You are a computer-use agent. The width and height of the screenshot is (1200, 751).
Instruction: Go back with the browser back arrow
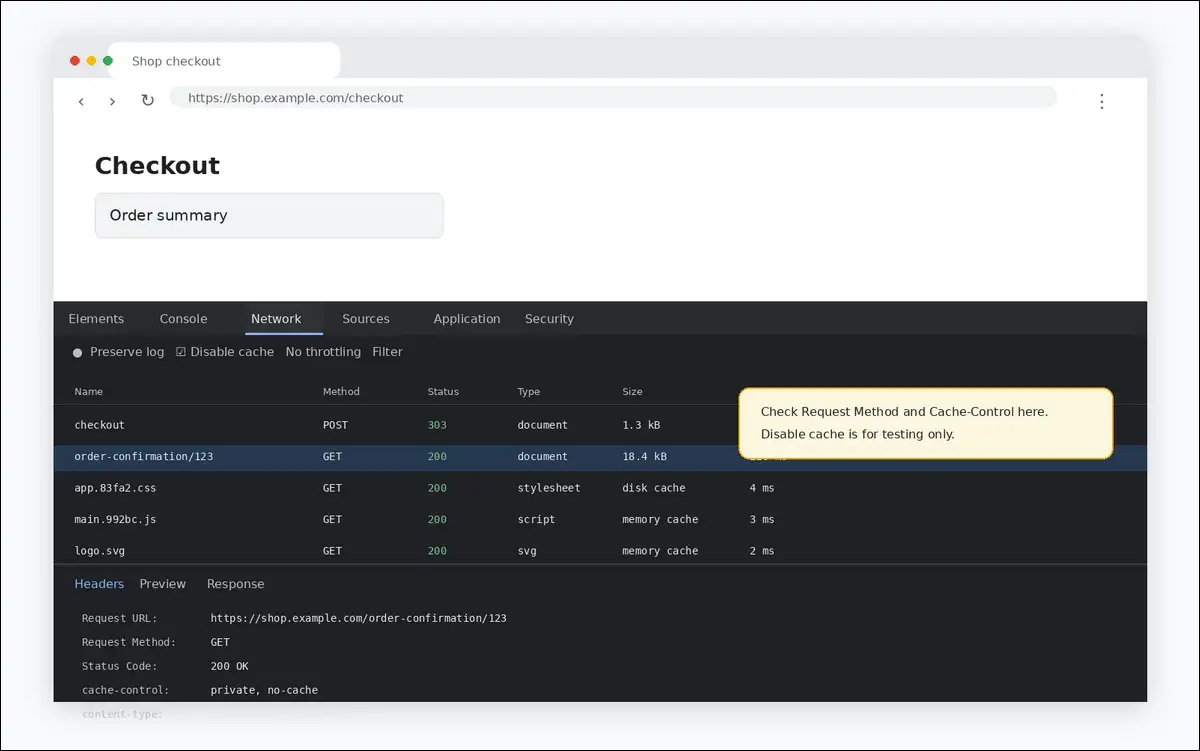81,101
